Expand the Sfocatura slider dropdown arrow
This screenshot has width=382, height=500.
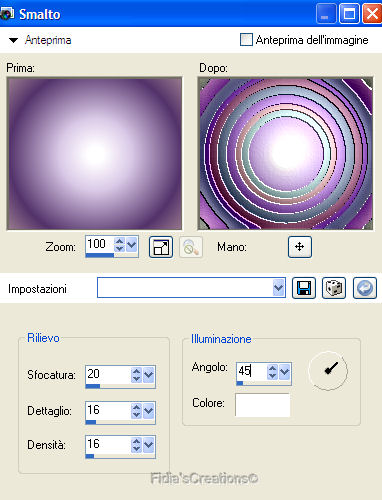pos(149,375)
